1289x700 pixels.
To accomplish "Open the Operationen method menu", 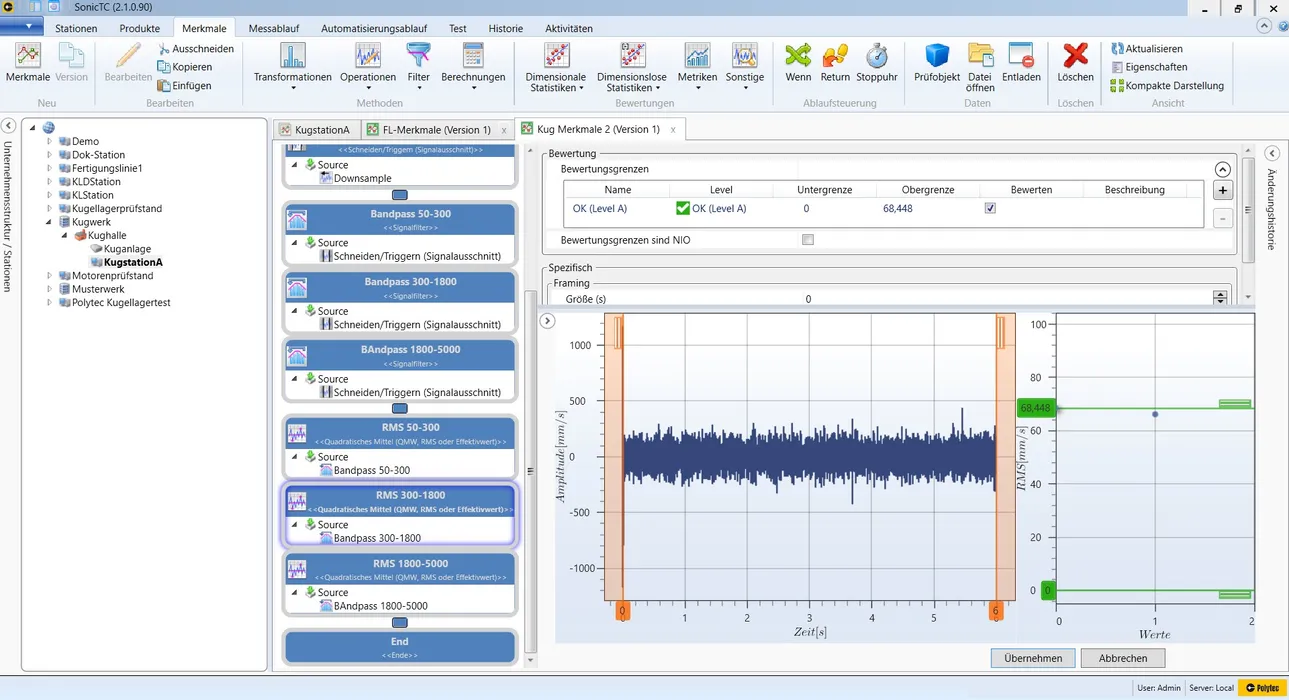I will [x=368, y=66].
